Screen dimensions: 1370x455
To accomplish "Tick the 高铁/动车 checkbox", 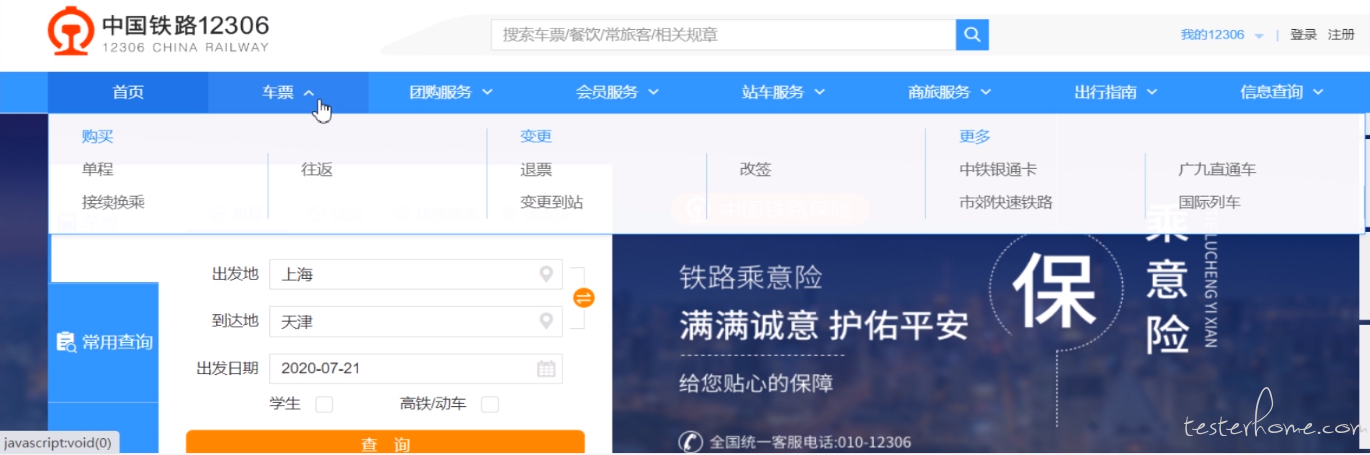I will pyautogui.click(x=490, y=405).
